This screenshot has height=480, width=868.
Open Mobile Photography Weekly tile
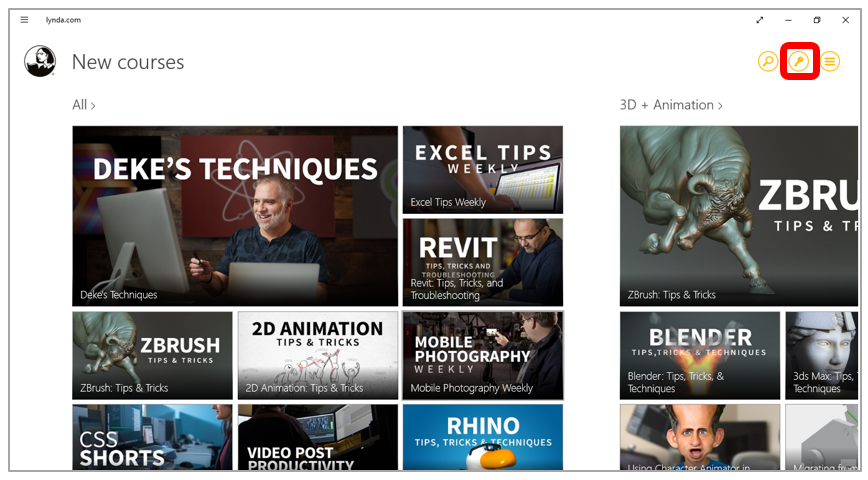point(483,355)
